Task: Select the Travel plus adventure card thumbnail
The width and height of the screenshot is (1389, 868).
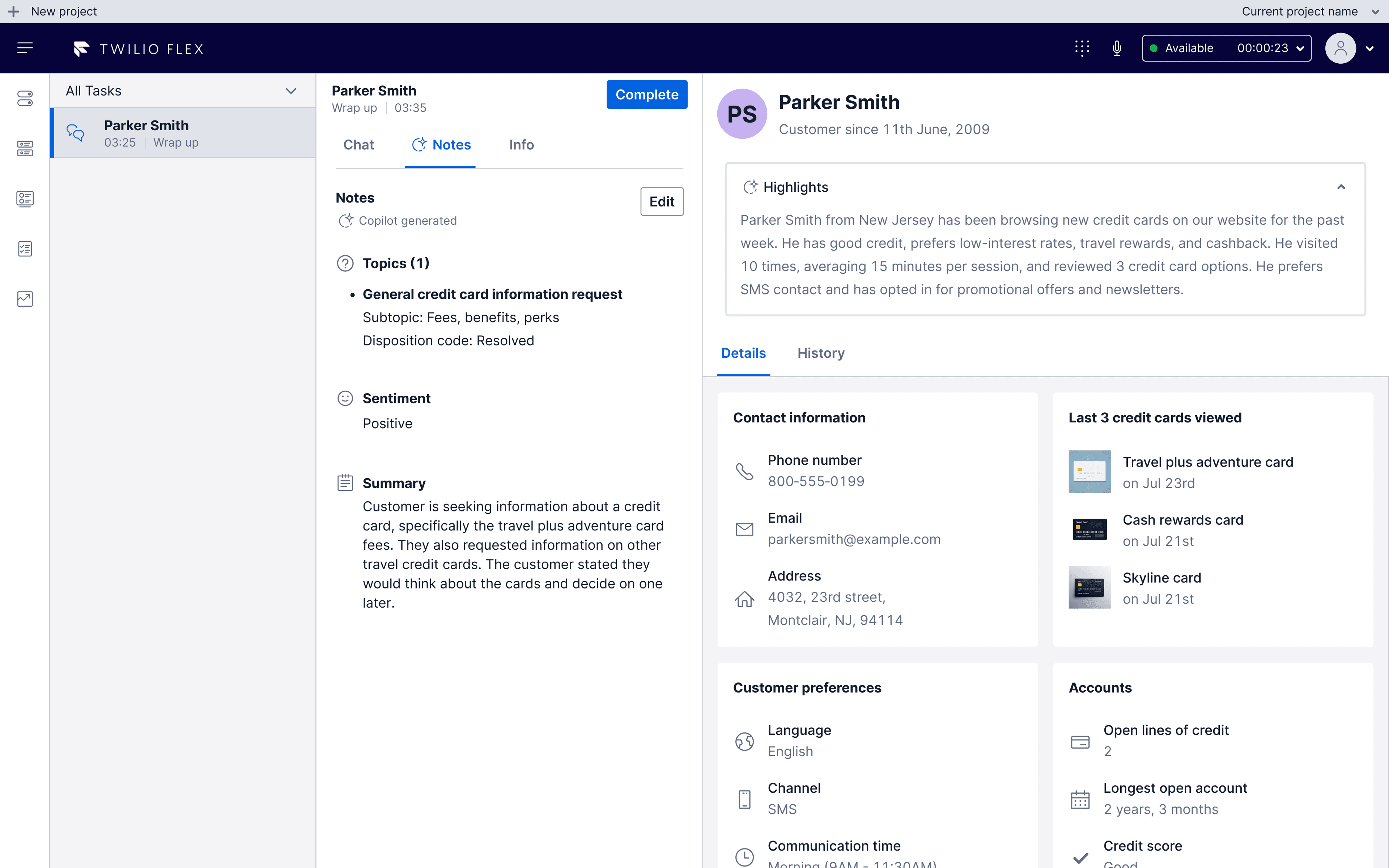Action: pyautogui.click(x=1089, y=471)
